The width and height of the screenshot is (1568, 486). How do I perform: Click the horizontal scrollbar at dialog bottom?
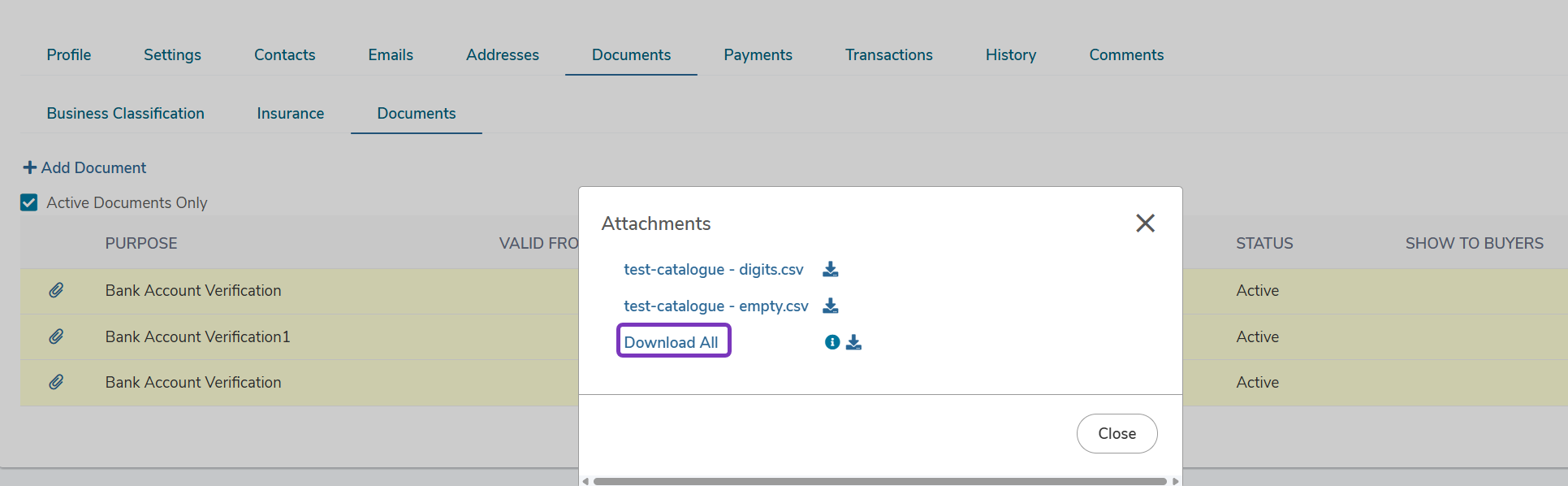pos(879,481)
